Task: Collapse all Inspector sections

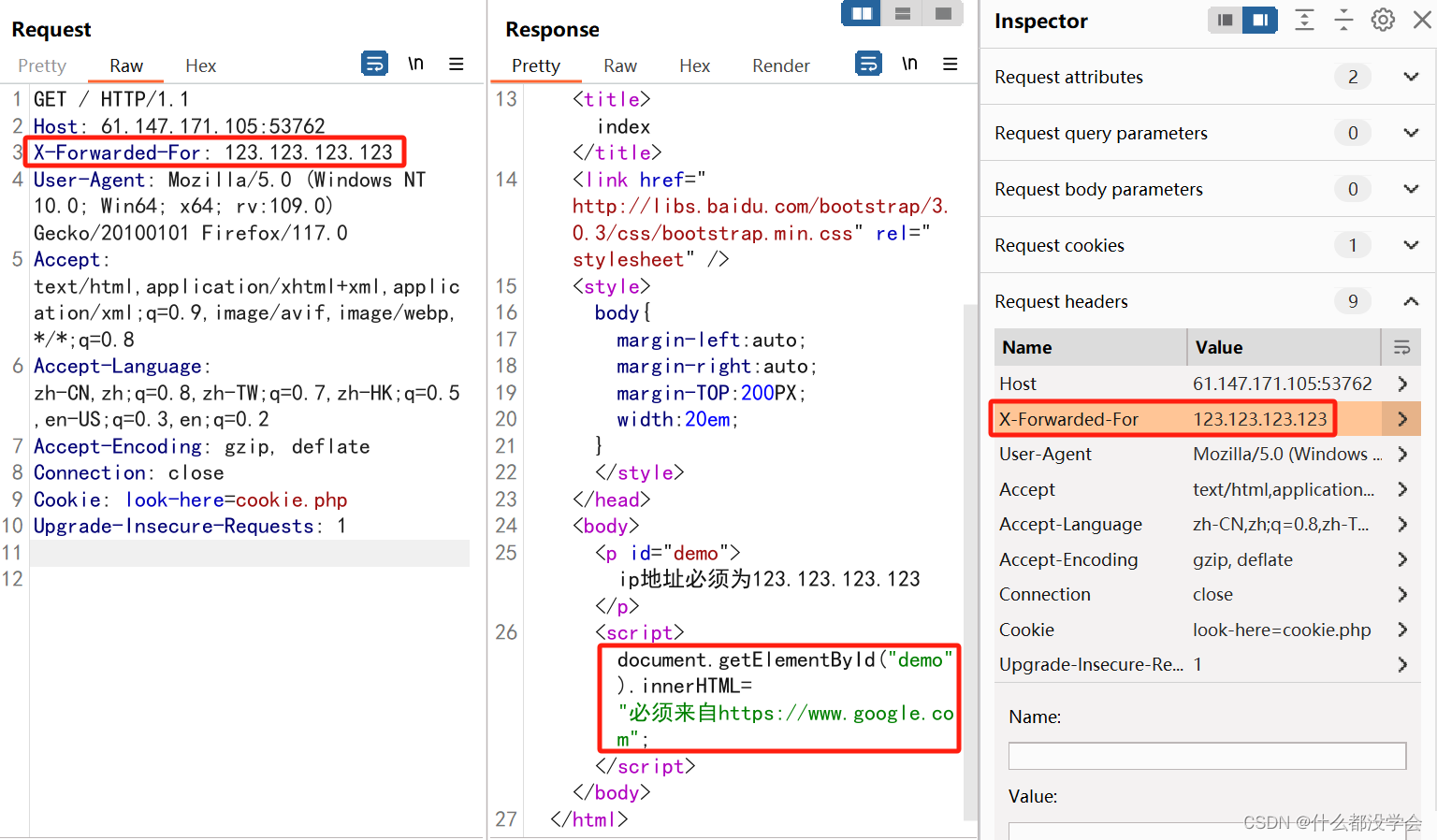Action: 1343,20
